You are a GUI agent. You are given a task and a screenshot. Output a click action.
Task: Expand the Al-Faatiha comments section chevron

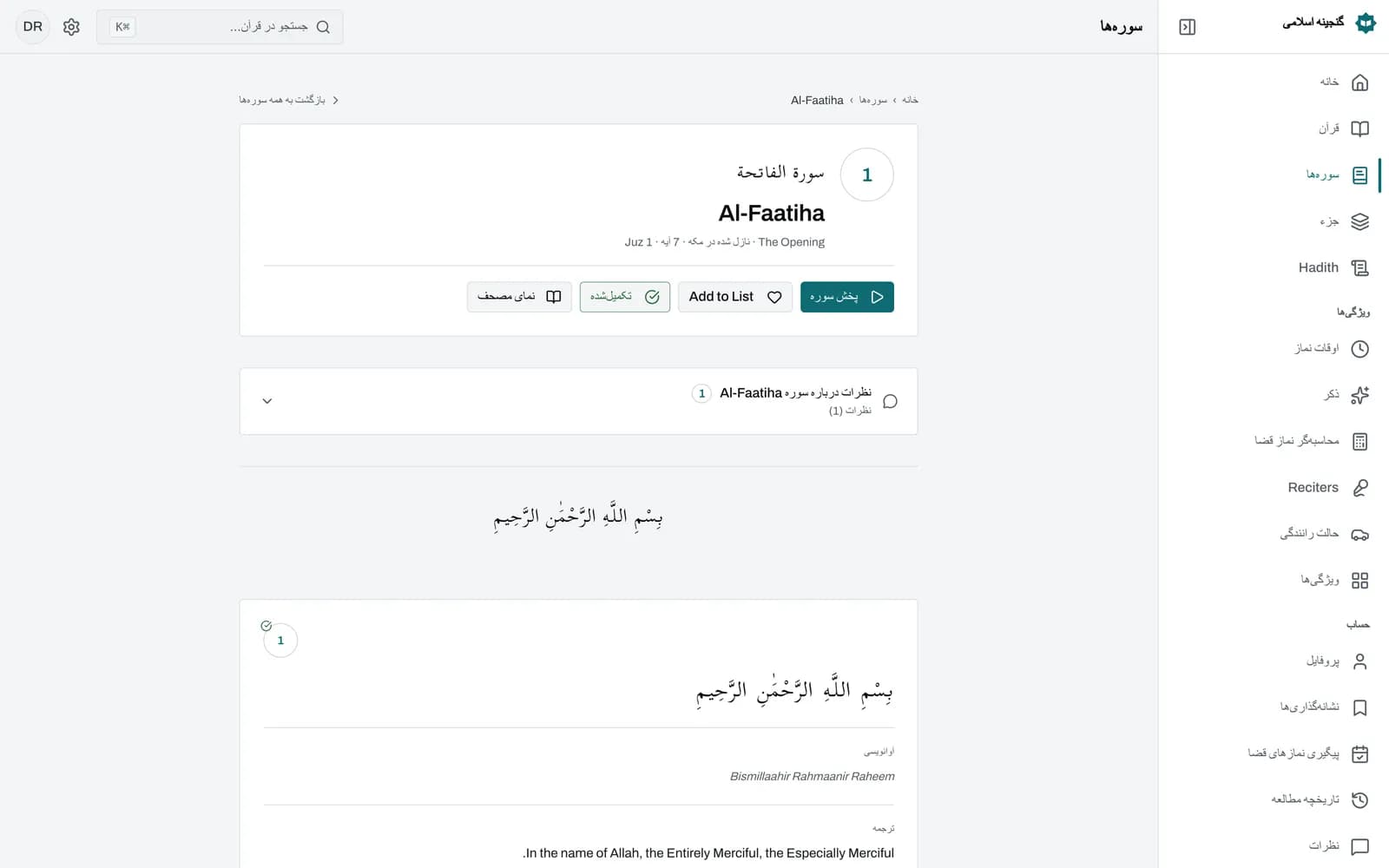267,401
